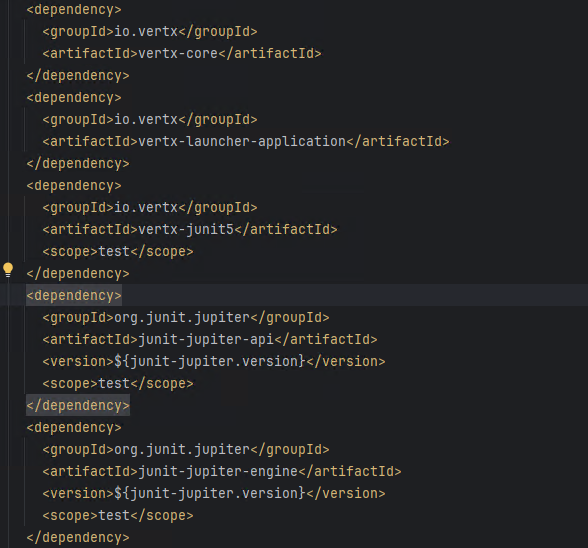Click the yellow lightbulb quick-fix icon
The height and width of the screenshot is (548, 588).
[8, 270]
